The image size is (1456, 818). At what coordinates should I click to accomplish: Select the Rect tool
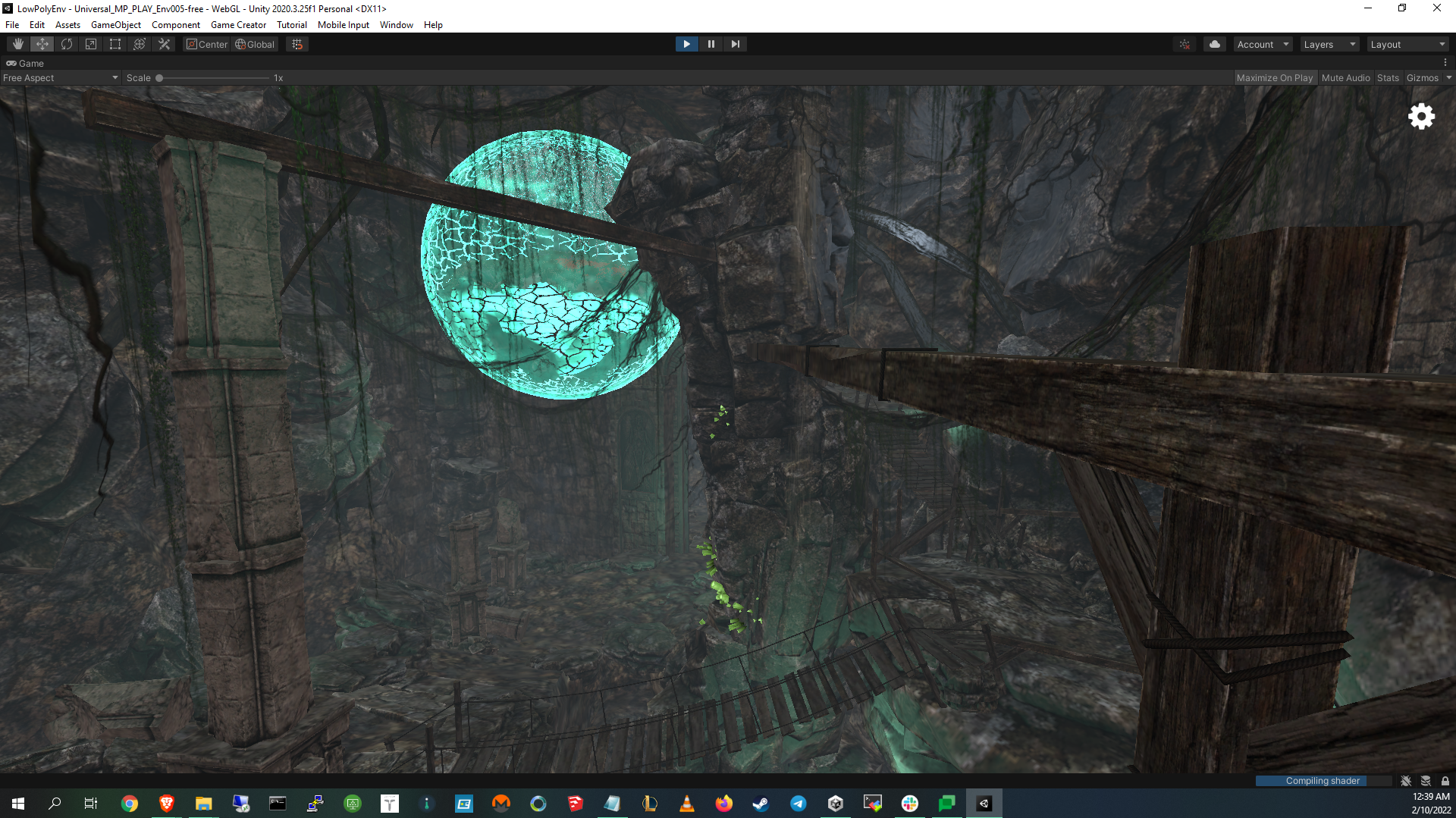pyautogui.click(x=115, y=44)
